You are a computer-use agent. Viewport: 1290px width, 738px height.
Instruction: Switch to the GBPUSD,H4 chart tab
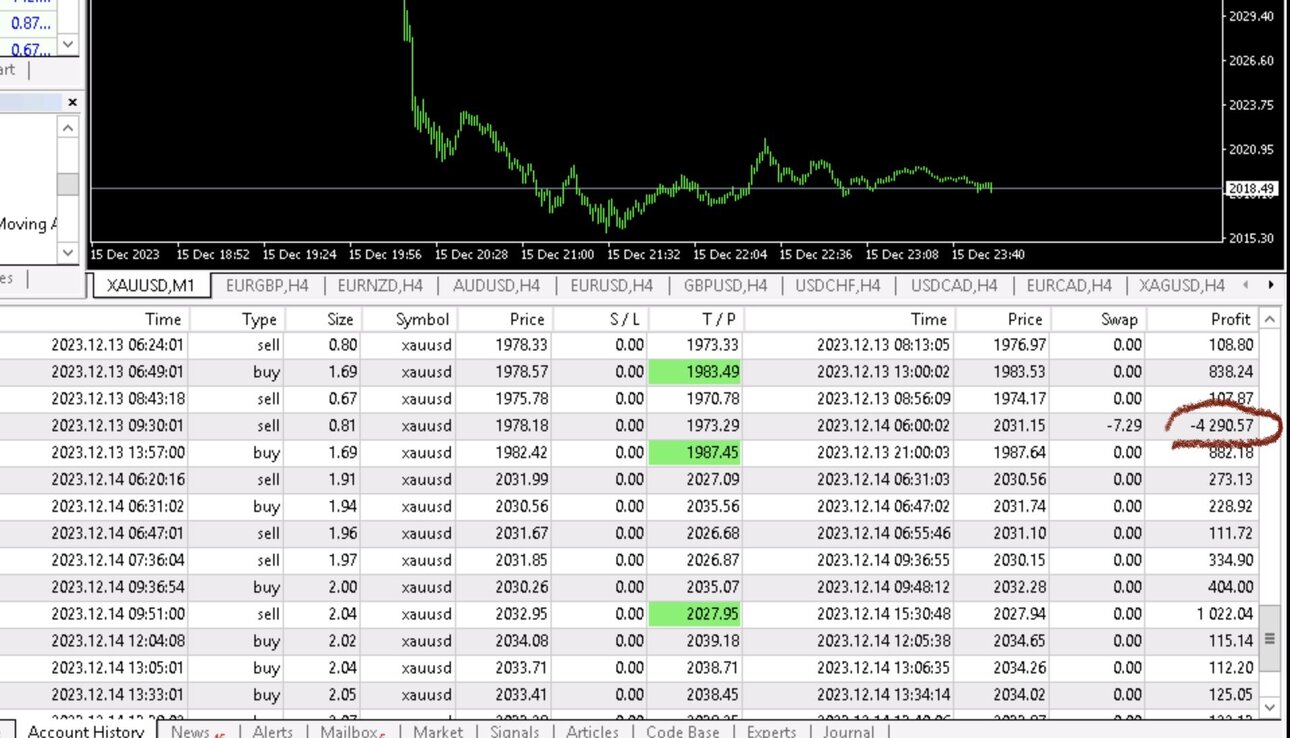click(x=725, y=285)
